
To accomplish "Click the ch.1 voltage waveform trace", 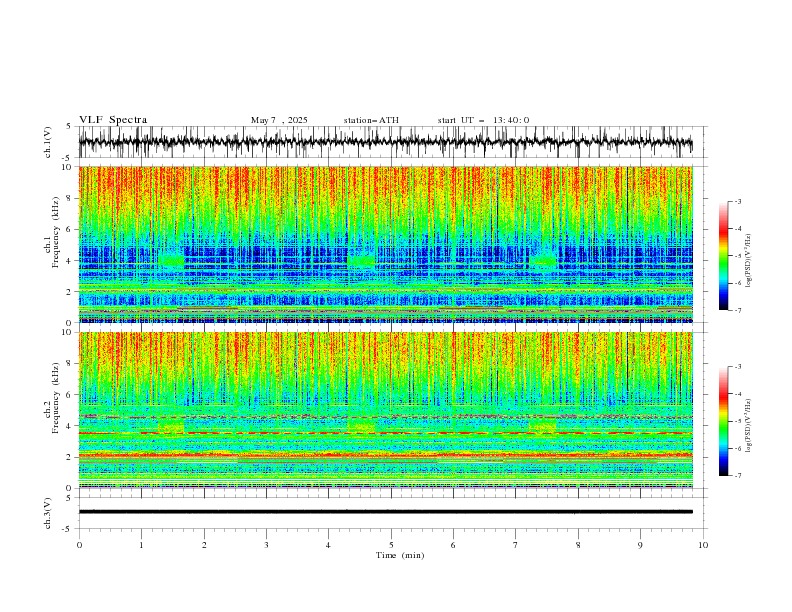I will point(385,142).
